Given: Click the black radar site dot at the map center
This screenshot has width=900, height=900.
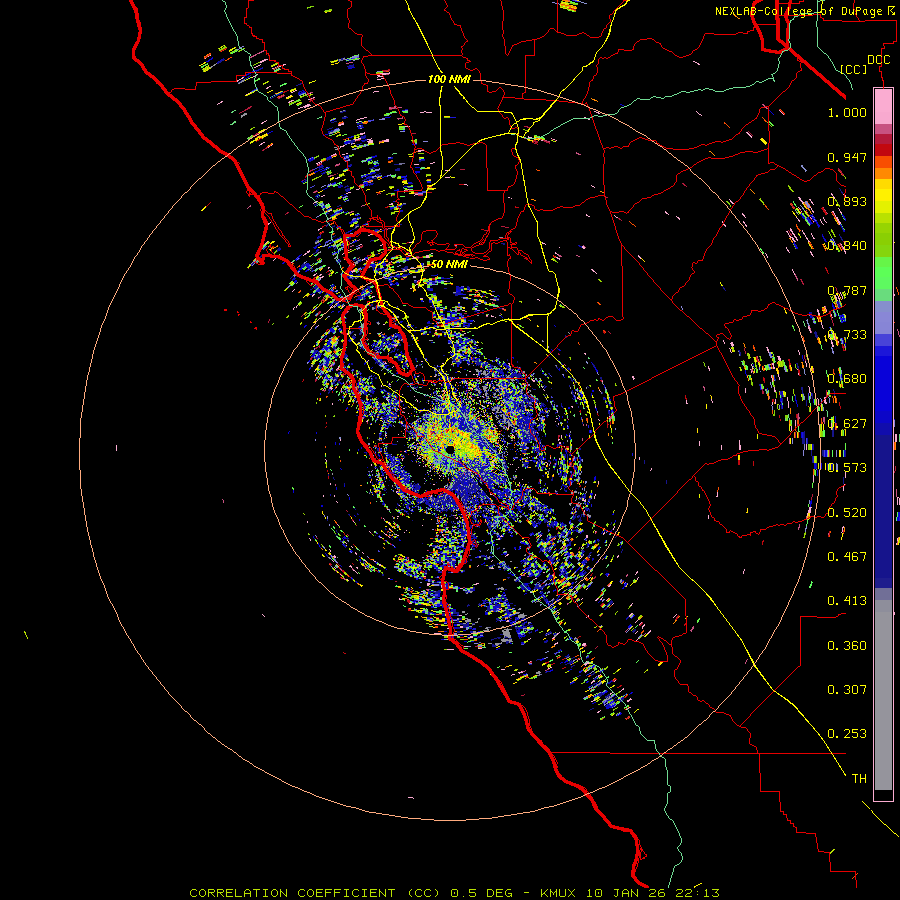Looking at the screenshot, I should click(x=450, y=449).
